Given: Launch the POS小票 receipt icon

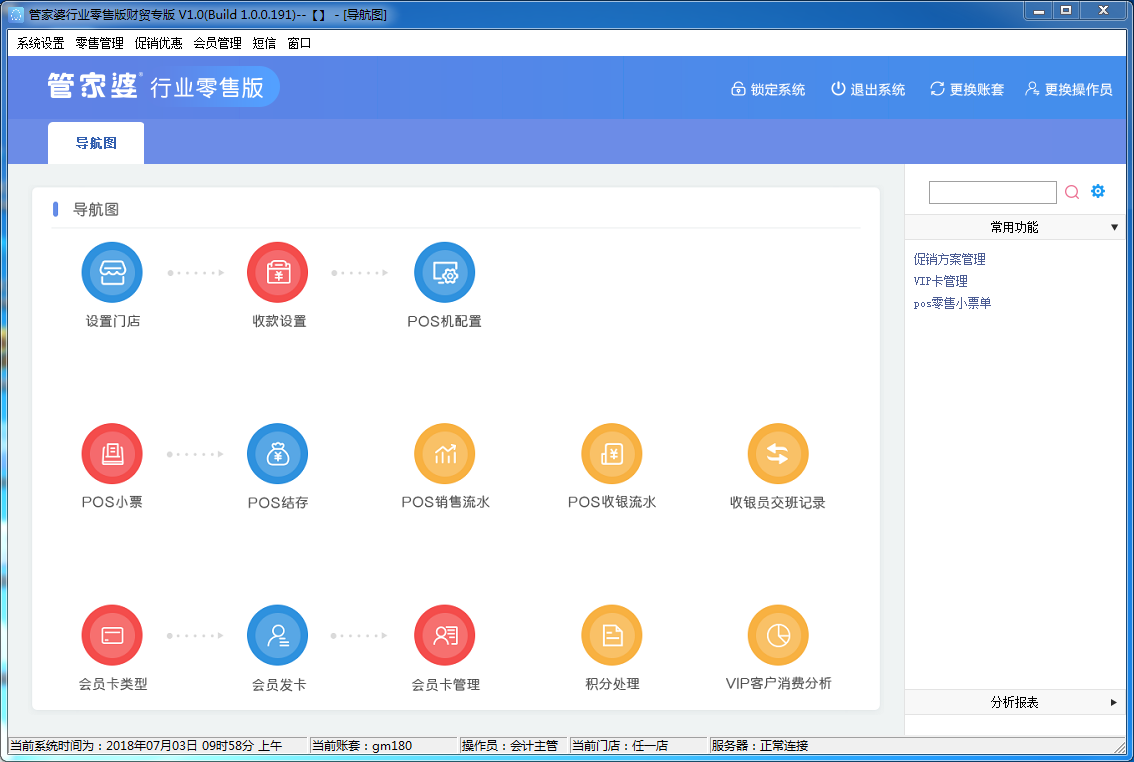Looking at the screenshot, I should coord(112,454).
